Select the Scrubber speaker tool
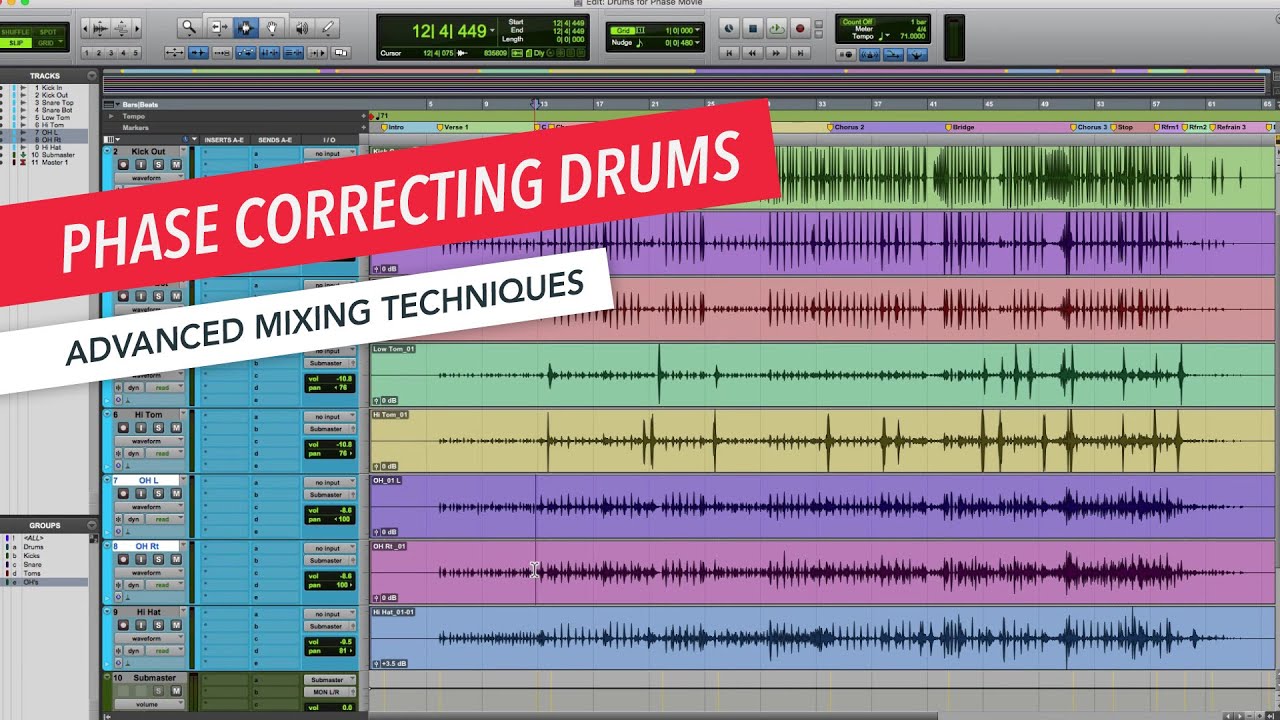Image resolution: width=1280 pixels, height=720 pixels. [x=300, y=28]
